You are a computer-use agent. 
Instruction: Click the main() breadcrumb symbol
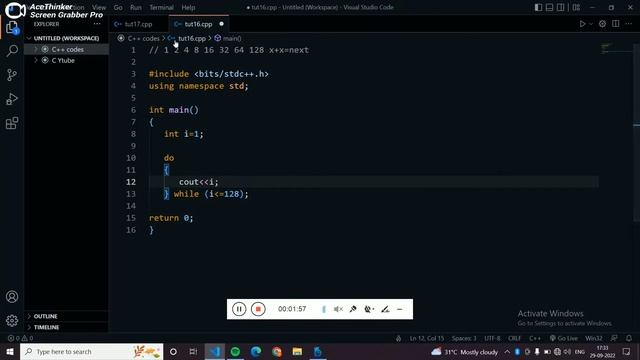(x=232, y=38)
